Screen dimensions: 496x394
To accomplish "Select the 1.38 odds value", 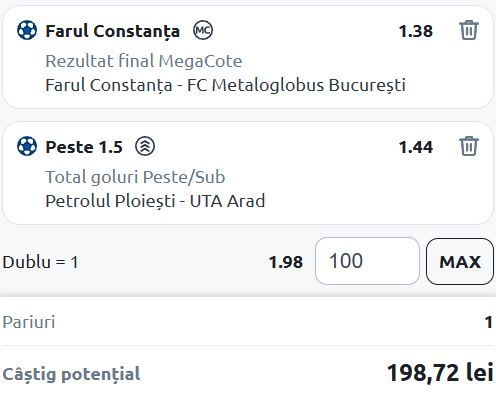I will click(x=416, y=31).
